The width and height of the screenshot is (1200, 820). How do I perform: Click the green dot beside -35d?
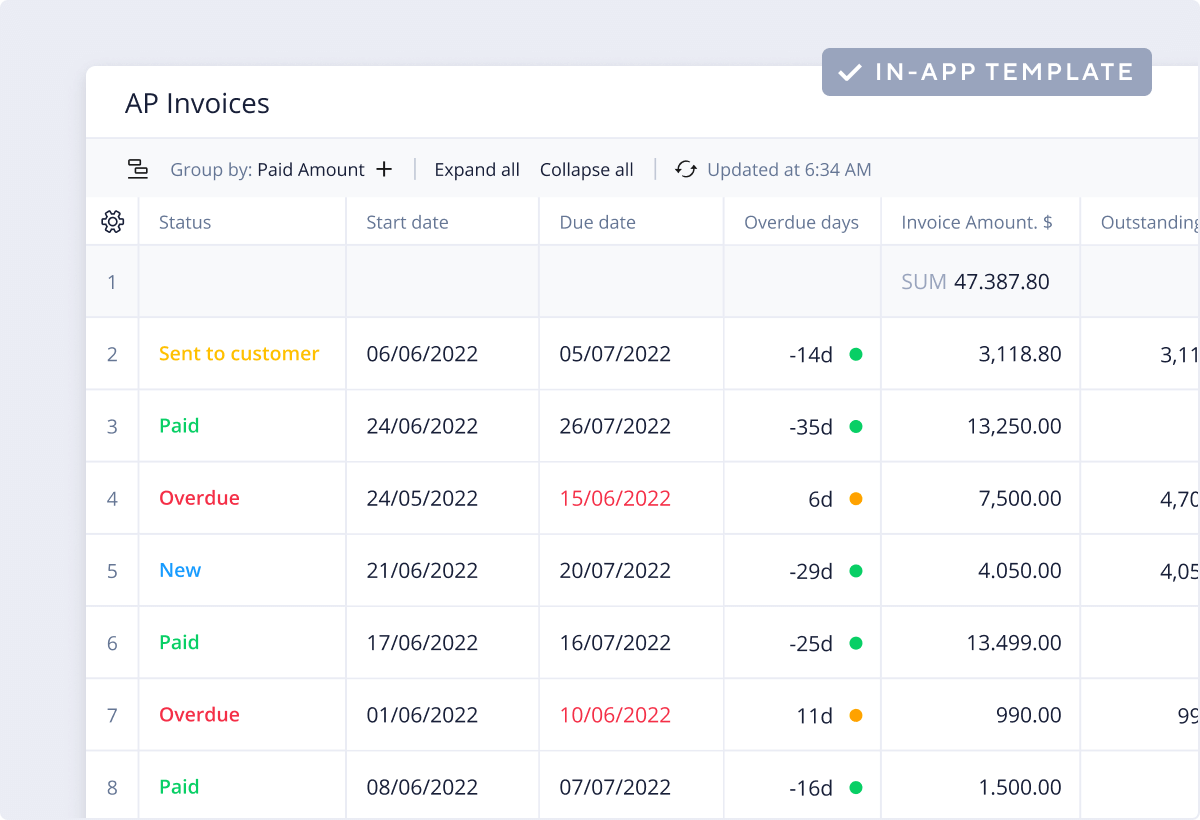click(x=856, y=426)
